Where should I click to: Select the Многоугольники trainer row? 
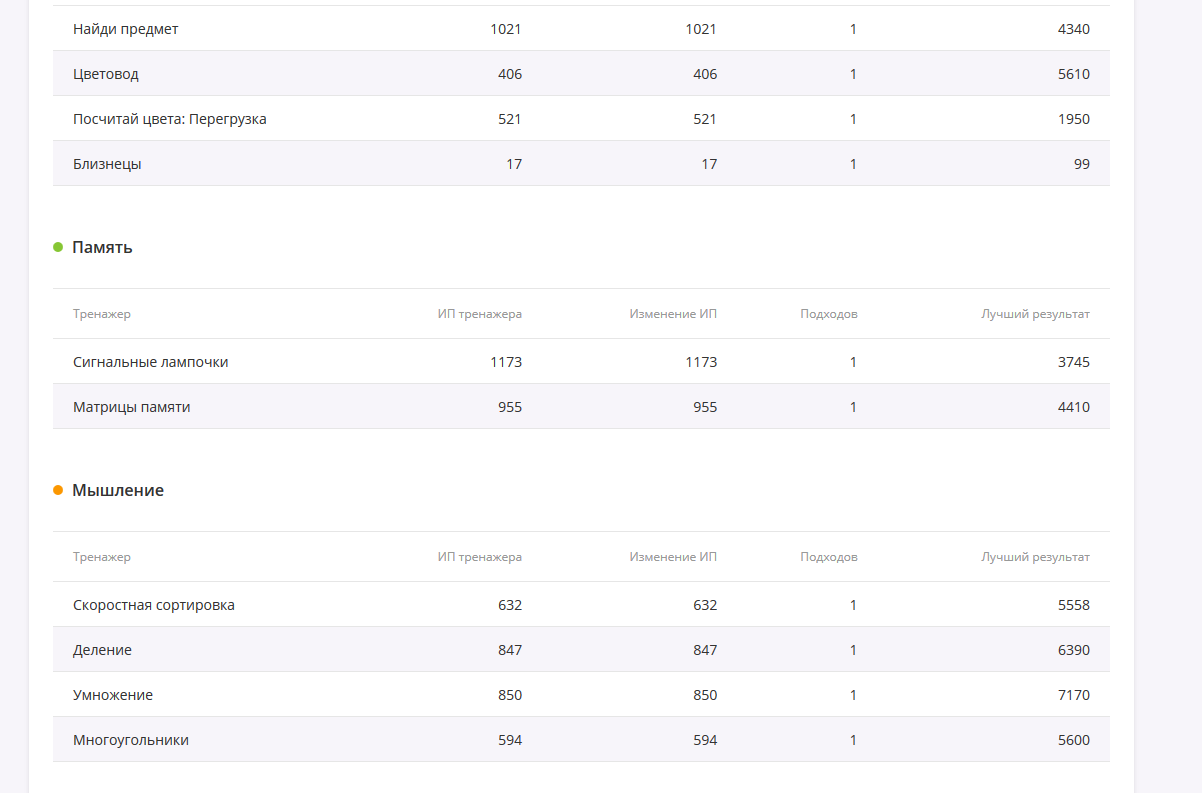click(130, 740)
